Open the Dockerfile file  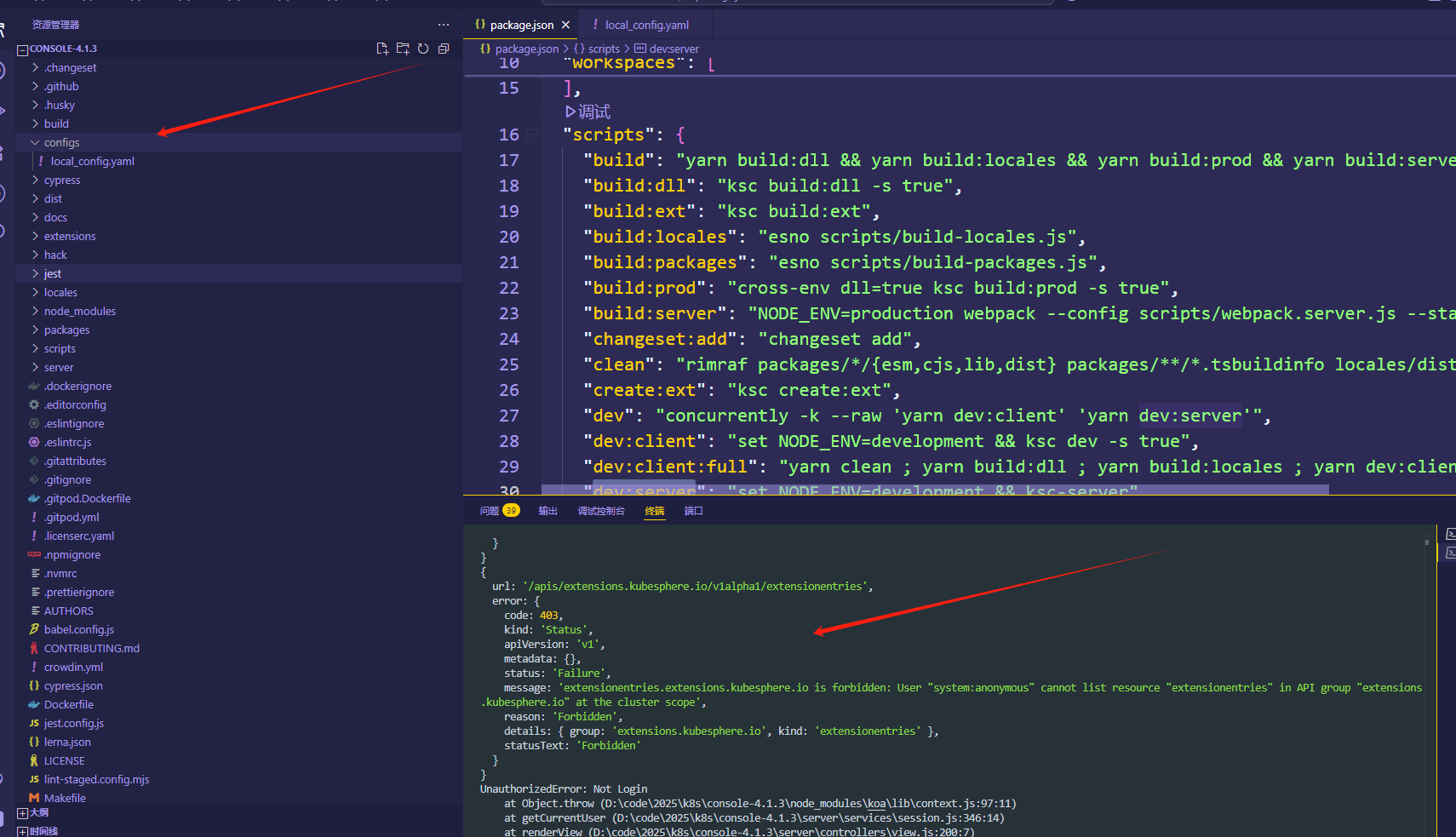pyautogui.click(x=68, y=704)
